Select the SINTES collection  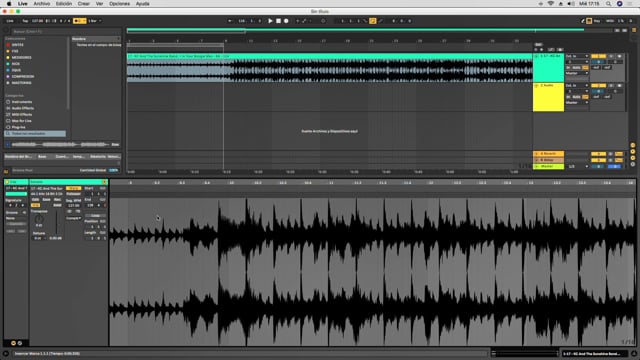coord(18,45)
